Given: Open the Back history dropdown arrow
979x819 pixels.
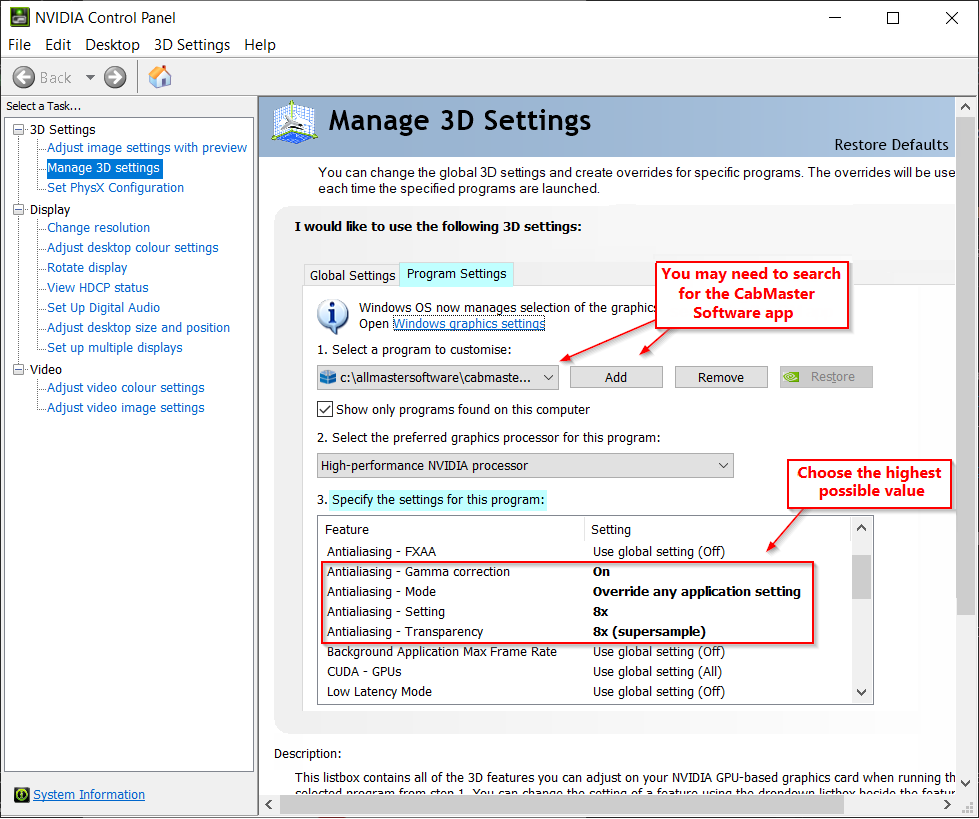Looking at the screenshot, I should (90, 77).
